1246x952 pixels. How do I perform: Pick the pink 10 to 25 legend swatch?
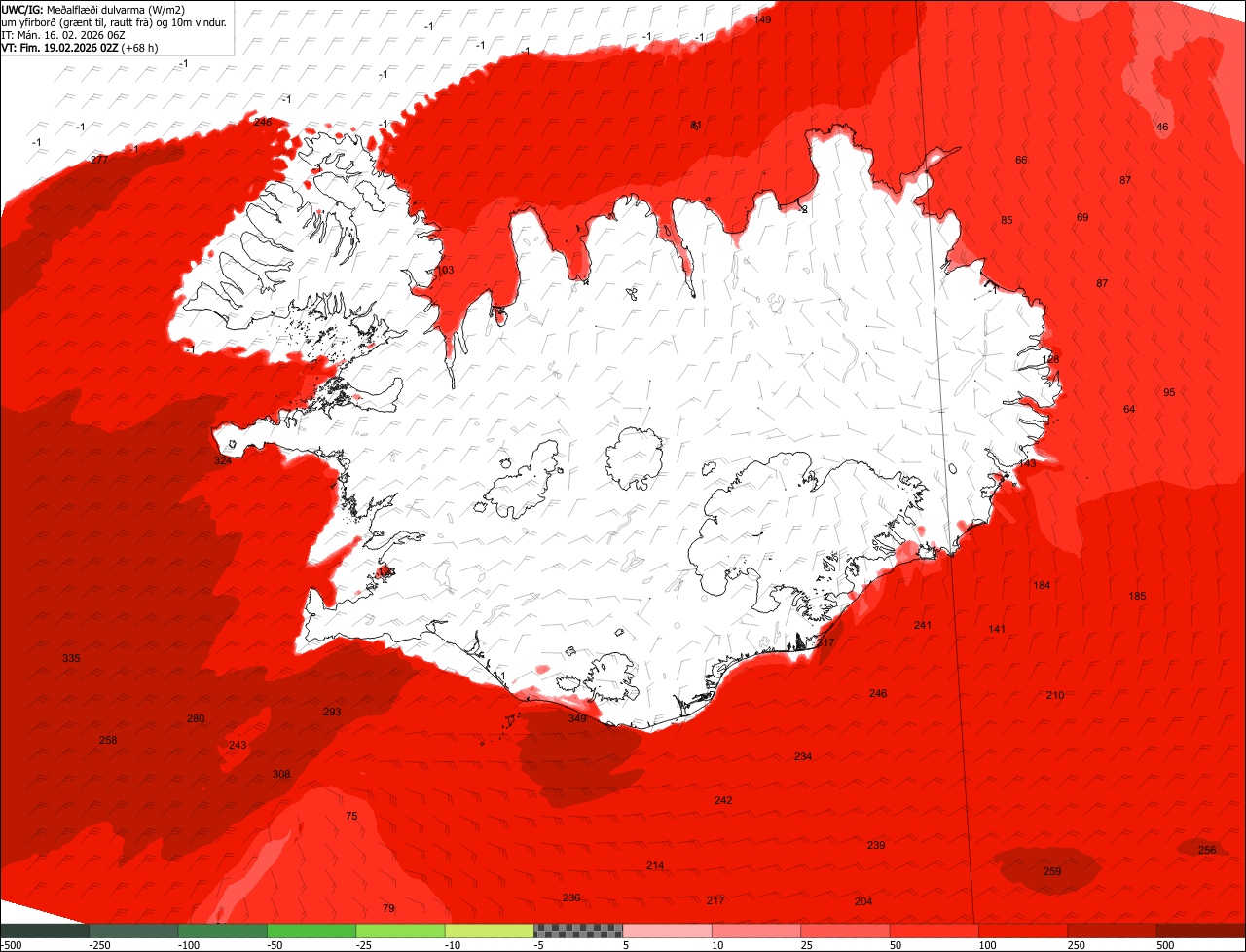pos(756,932)
